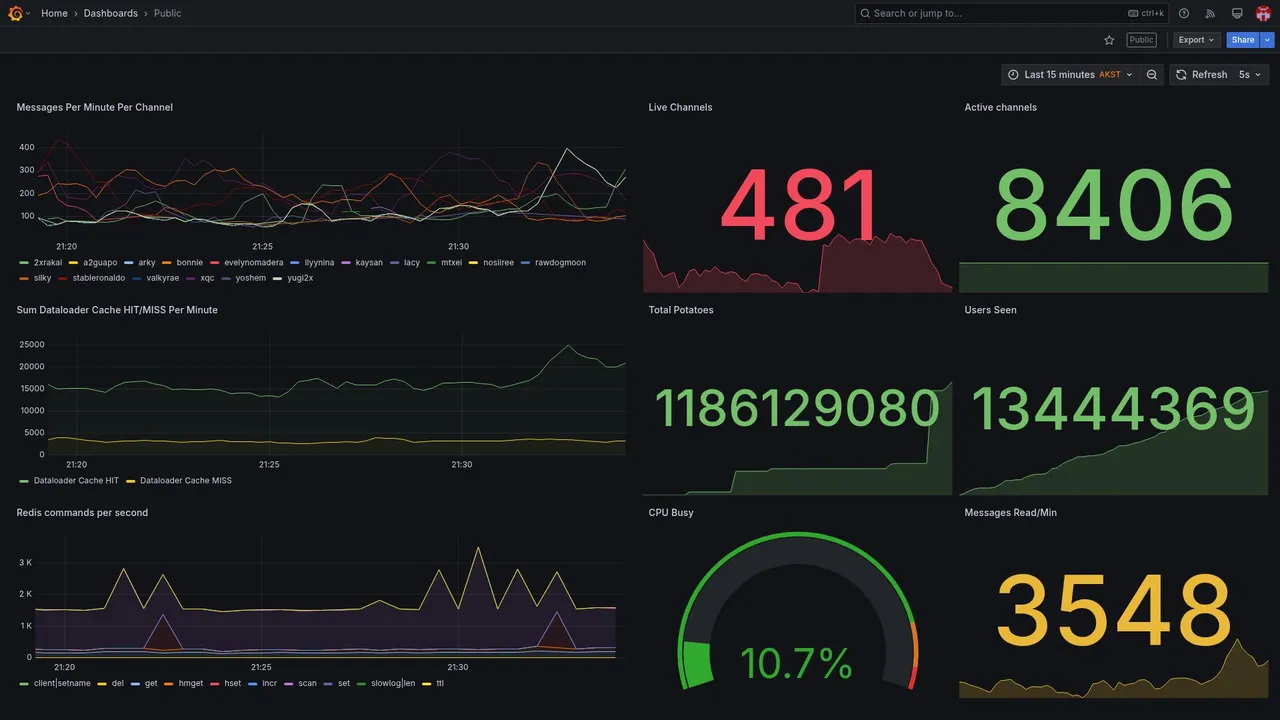The height and width of the screenshot is (720, 1280).
Task: Go to Home breadcrumb
Action: pyautogui.click(x=54, y=13)
